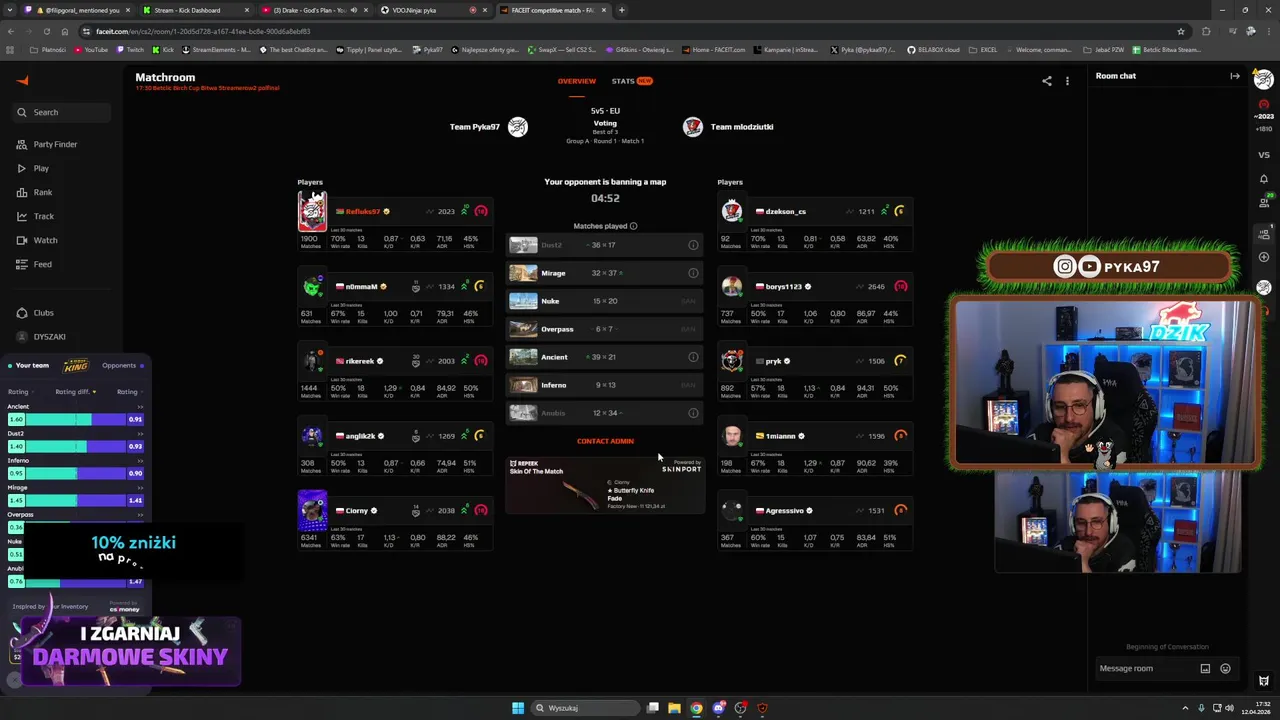Click Inferno rating bar
Screen dimensions: 1280x720
pyautogui.click(x=76, y=473)
